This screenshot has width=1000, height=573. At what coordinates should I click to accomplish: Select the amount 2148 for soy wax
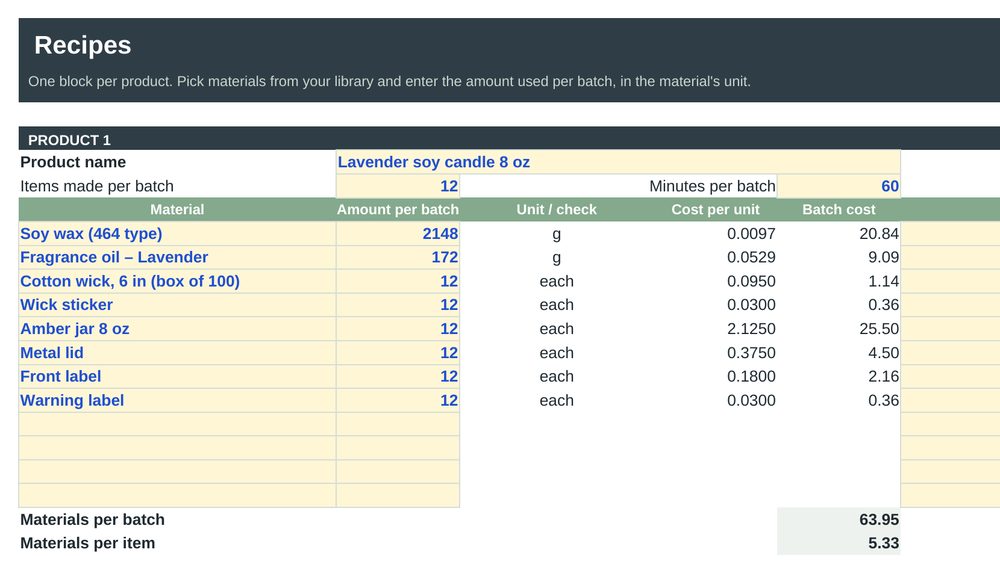397,234
